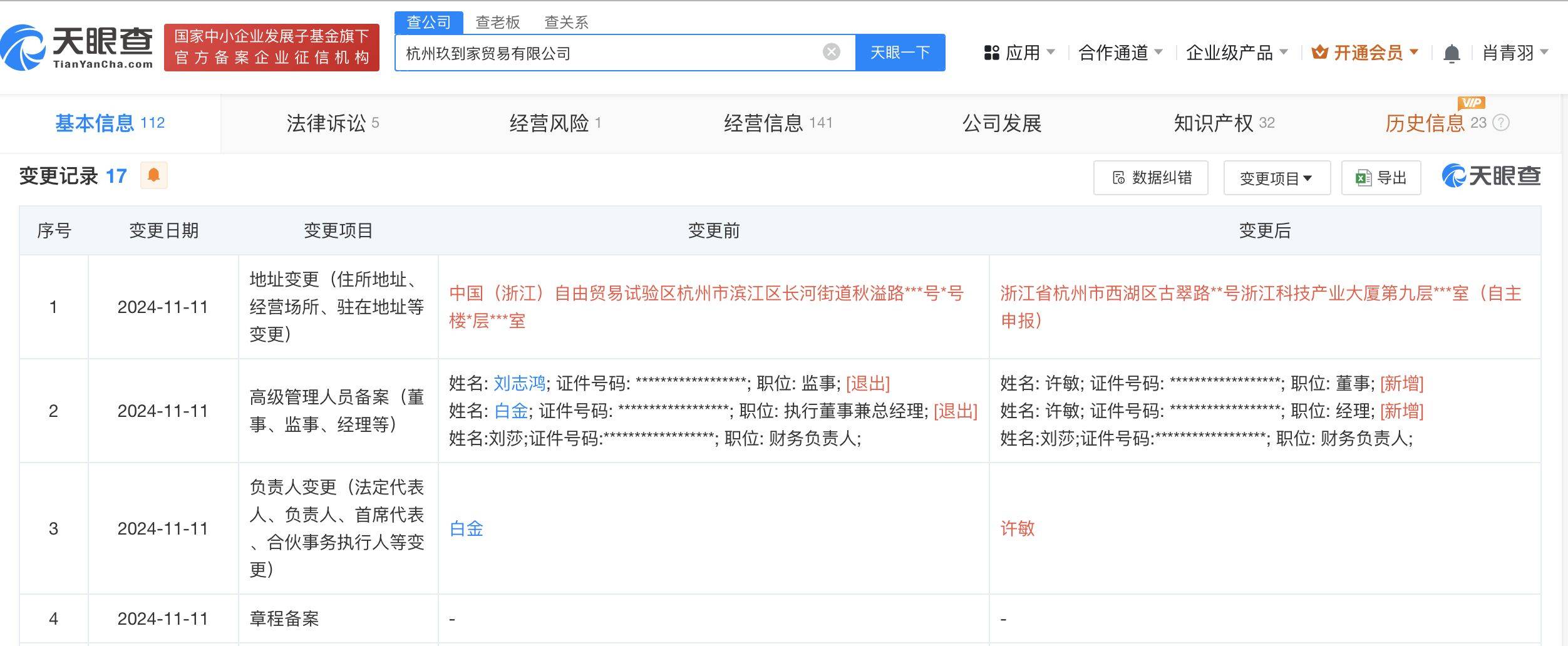Open the 法律诉讼 tab
Viewport: 1568px width, 646px height.
click(333, 123)
